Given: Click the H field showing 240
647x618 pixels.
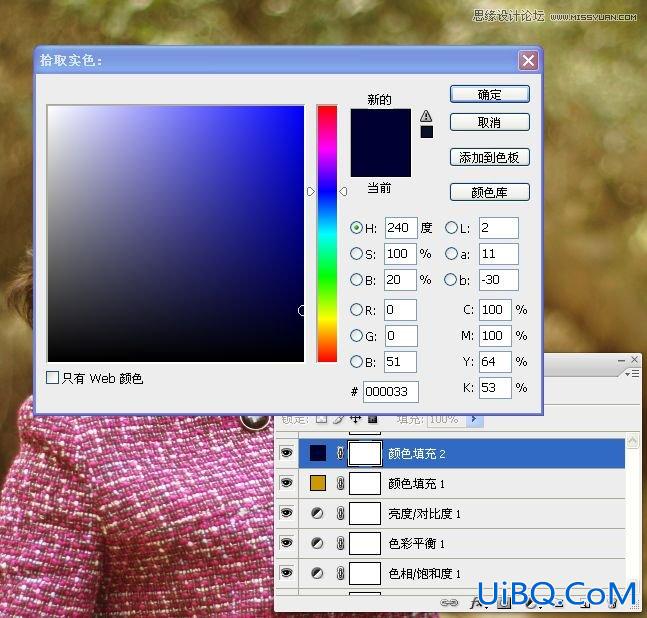Looking at the screenshot, I should click(401, 228).
